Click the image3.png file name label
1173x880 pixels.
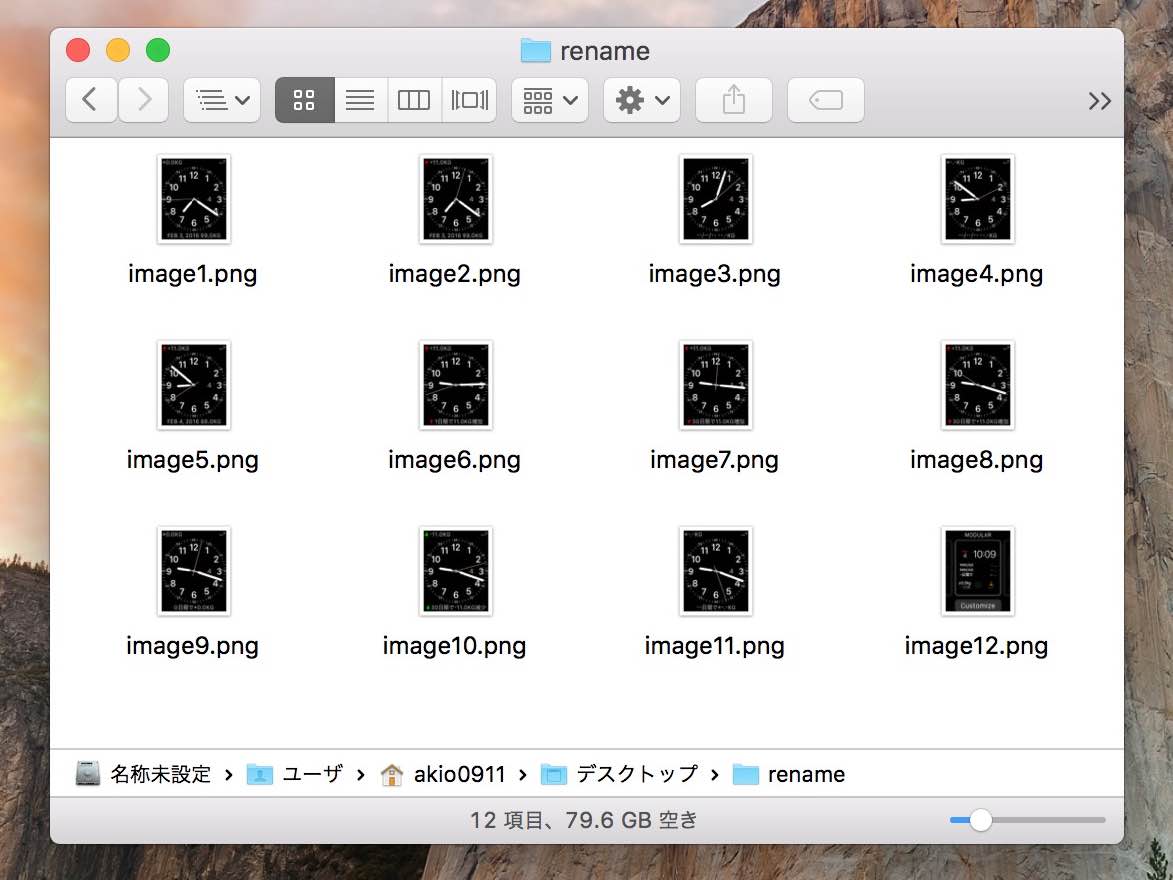(714, 274)
